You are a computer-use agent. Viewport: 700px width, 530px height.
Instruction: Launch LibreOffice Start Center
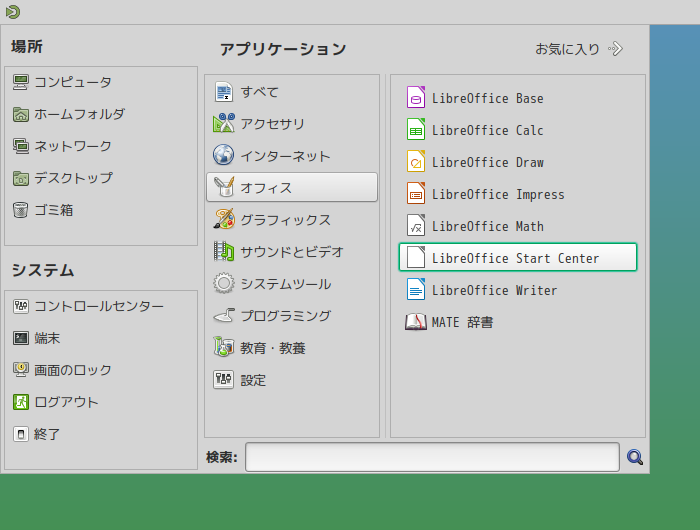pyautogui.click(x=518, y=257)
